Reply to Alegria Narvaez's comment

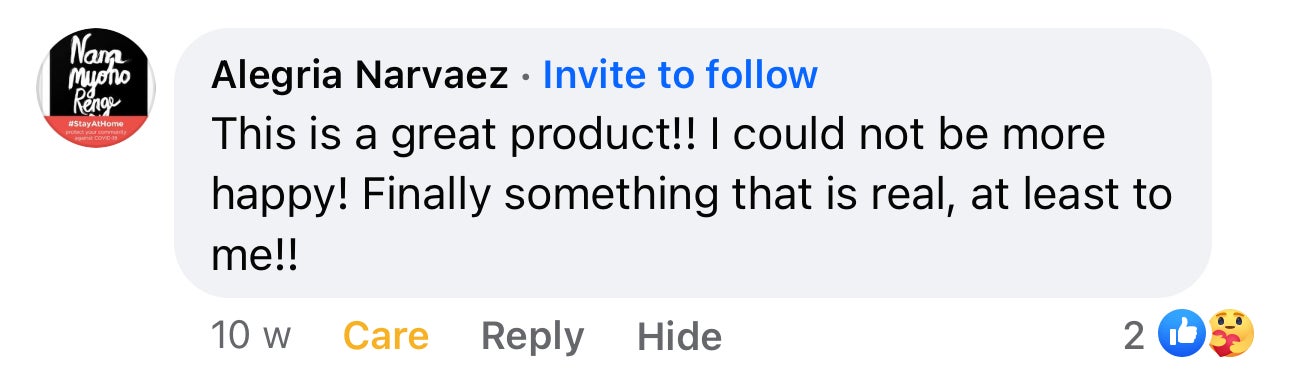point(532,336)
